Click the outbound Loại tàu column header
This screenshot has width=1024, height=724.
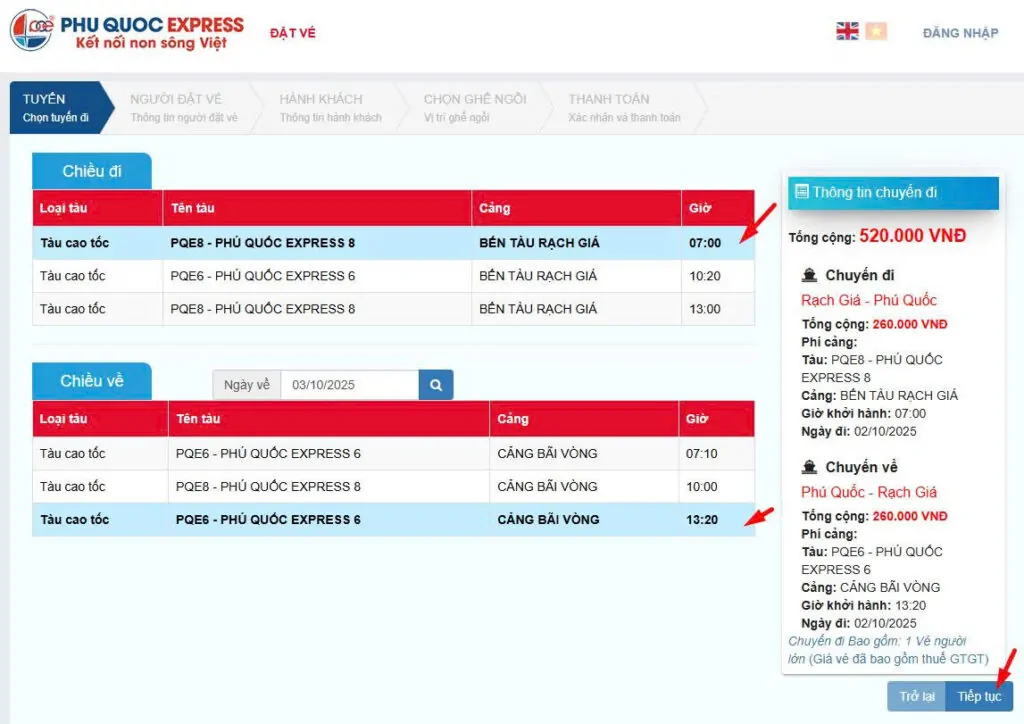tap(98, 208)
